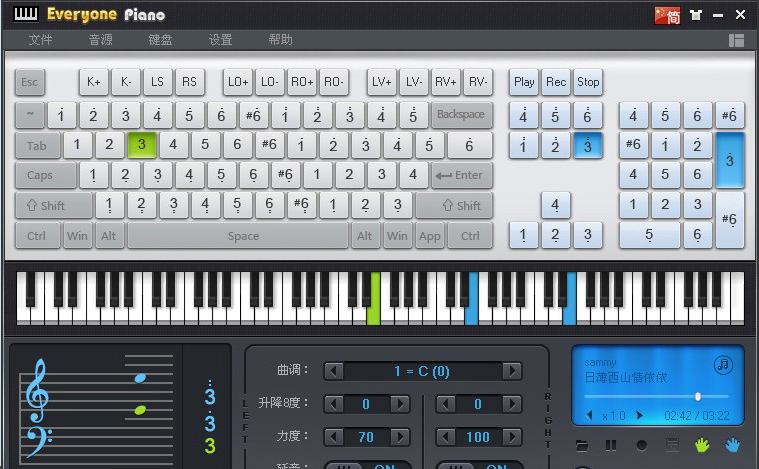Click the RO+ octave key

[x=302, y=82]
